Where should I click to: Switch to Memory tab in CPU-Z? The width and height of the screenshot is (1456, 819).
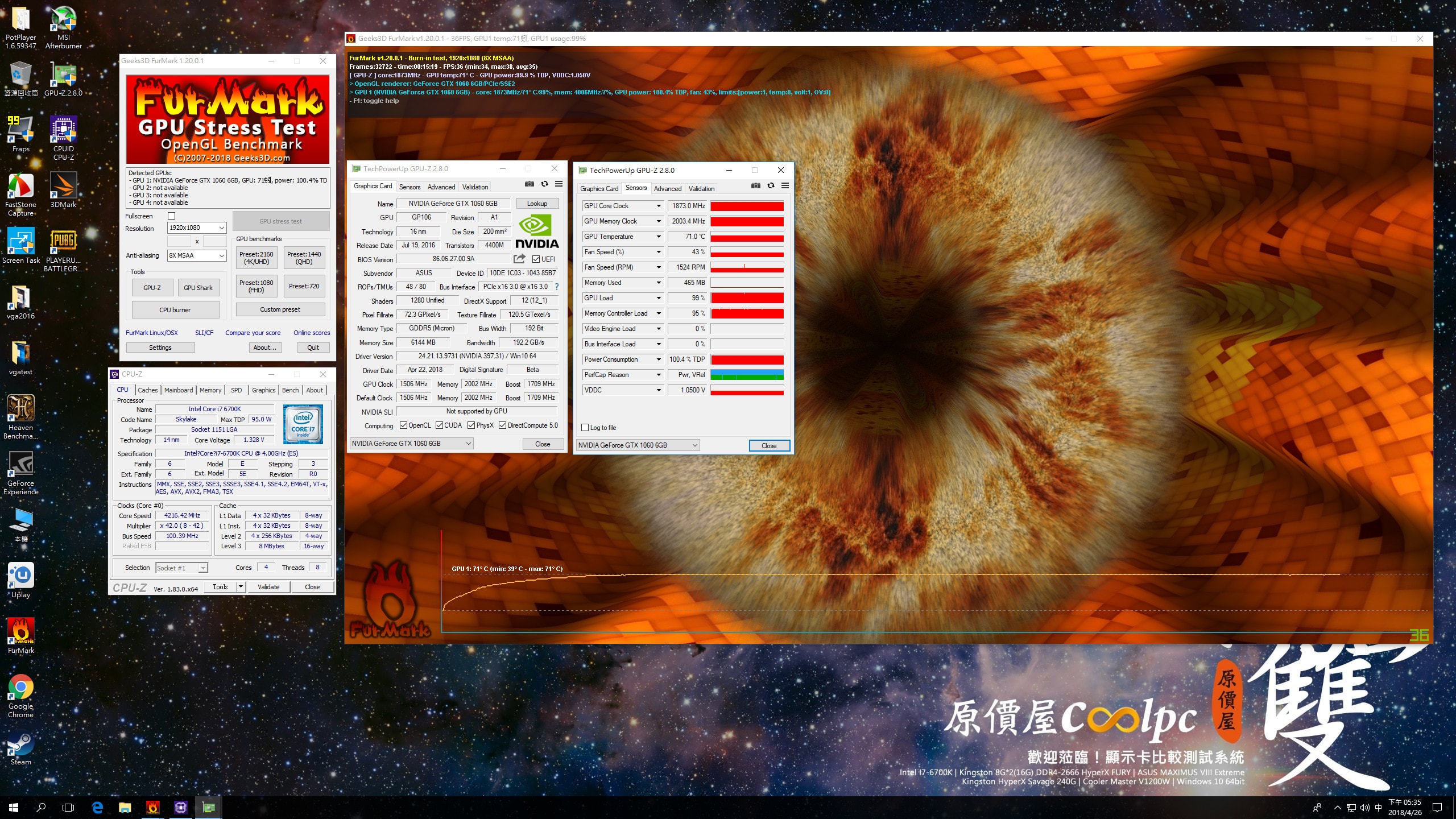point(210,390)
